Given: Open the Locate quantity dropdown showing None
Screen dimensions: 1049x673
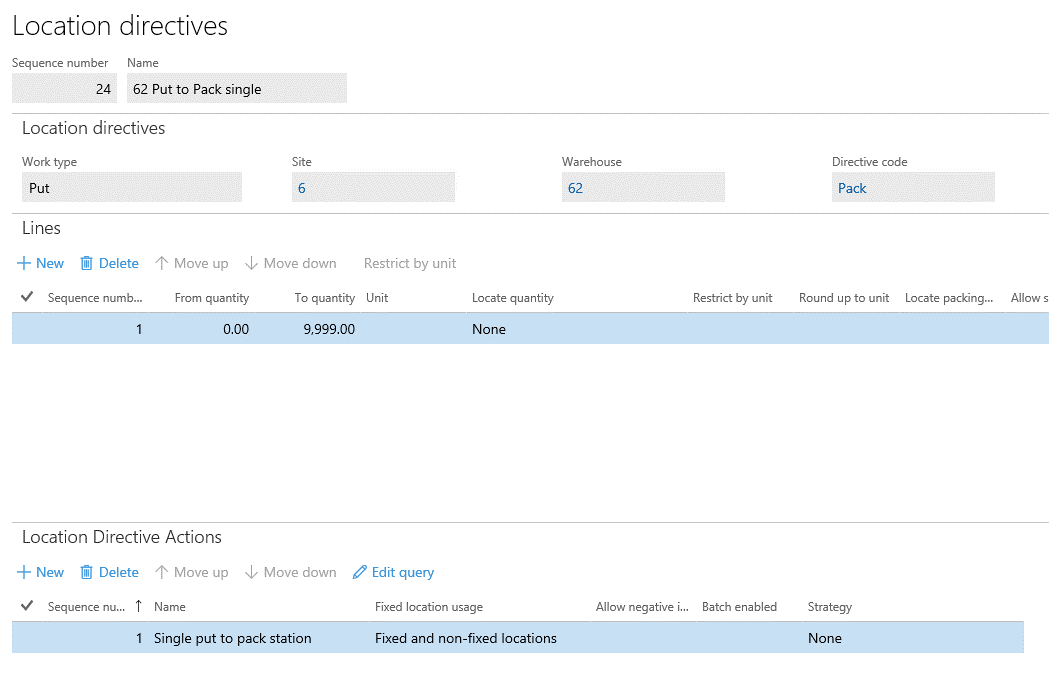Looking at the screenshot, I should [576, 329].
